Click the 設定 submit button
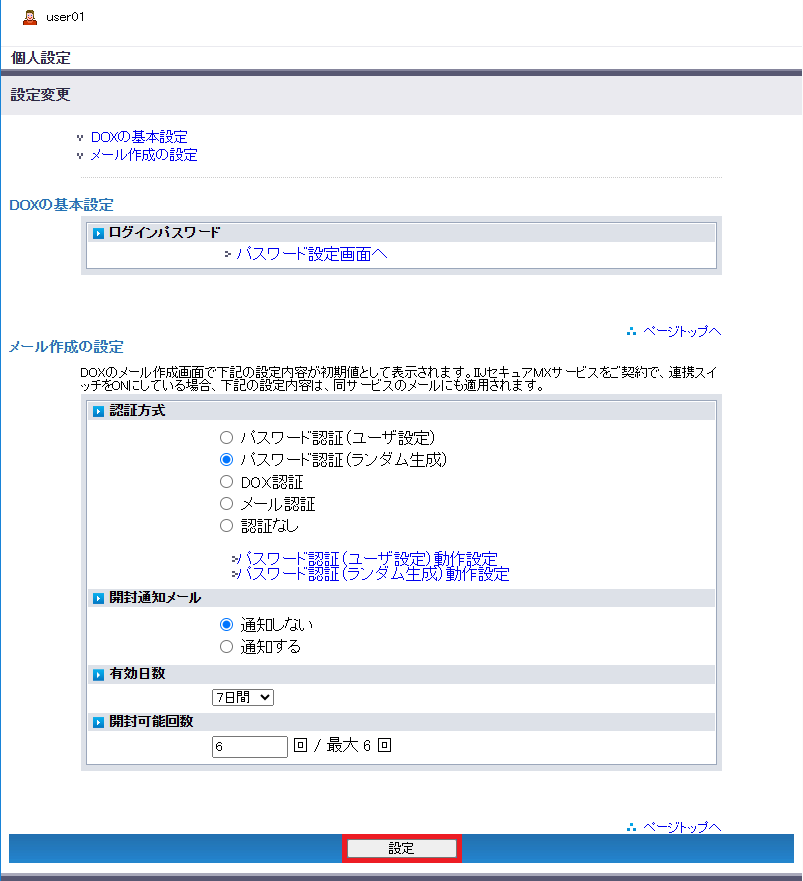The height and width of the screenshot is (881, 803). [401, 848]
